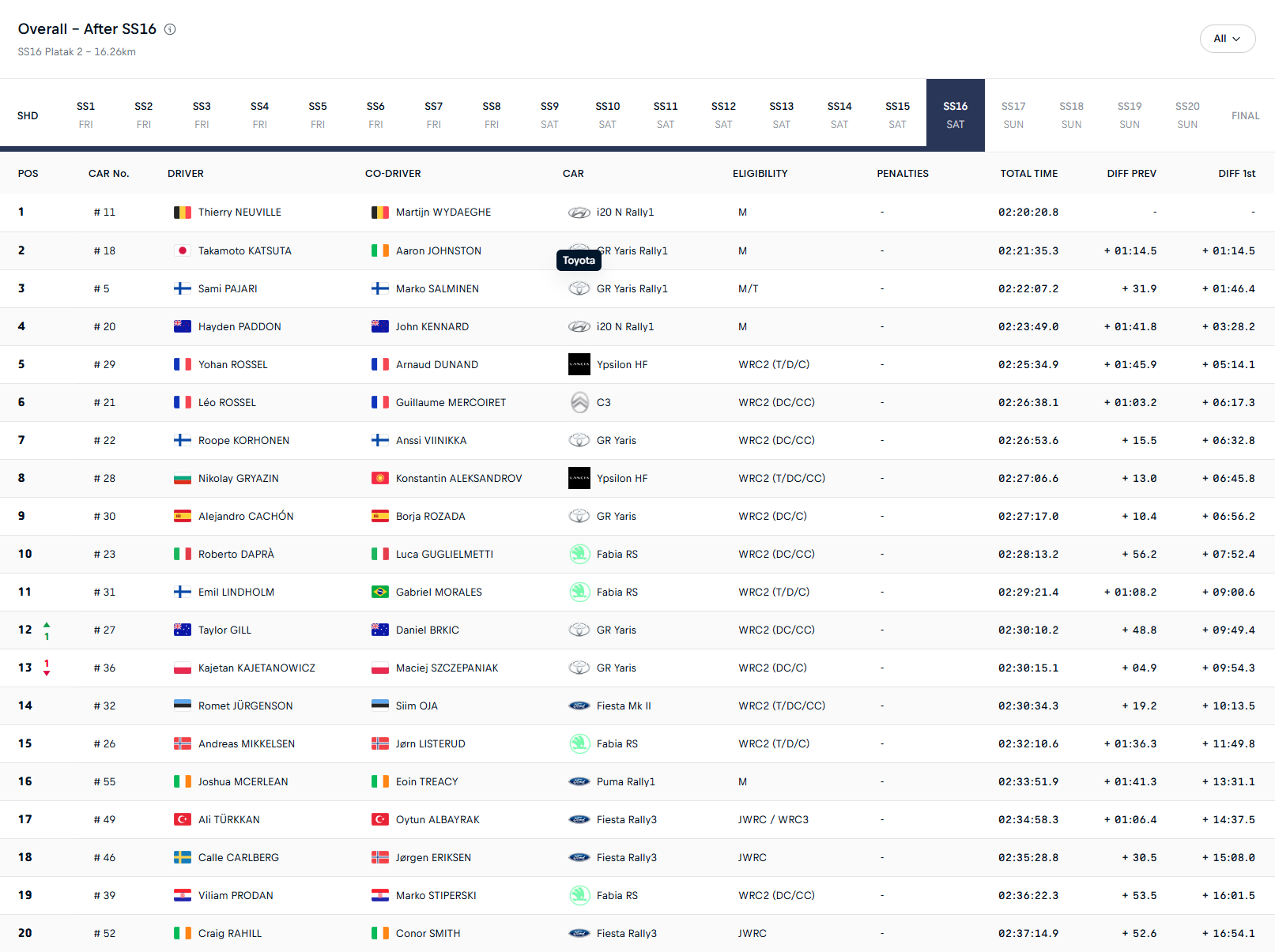Click driver name Takamoto KATSUTA
1275x952 pixels.
pos(245,250)
